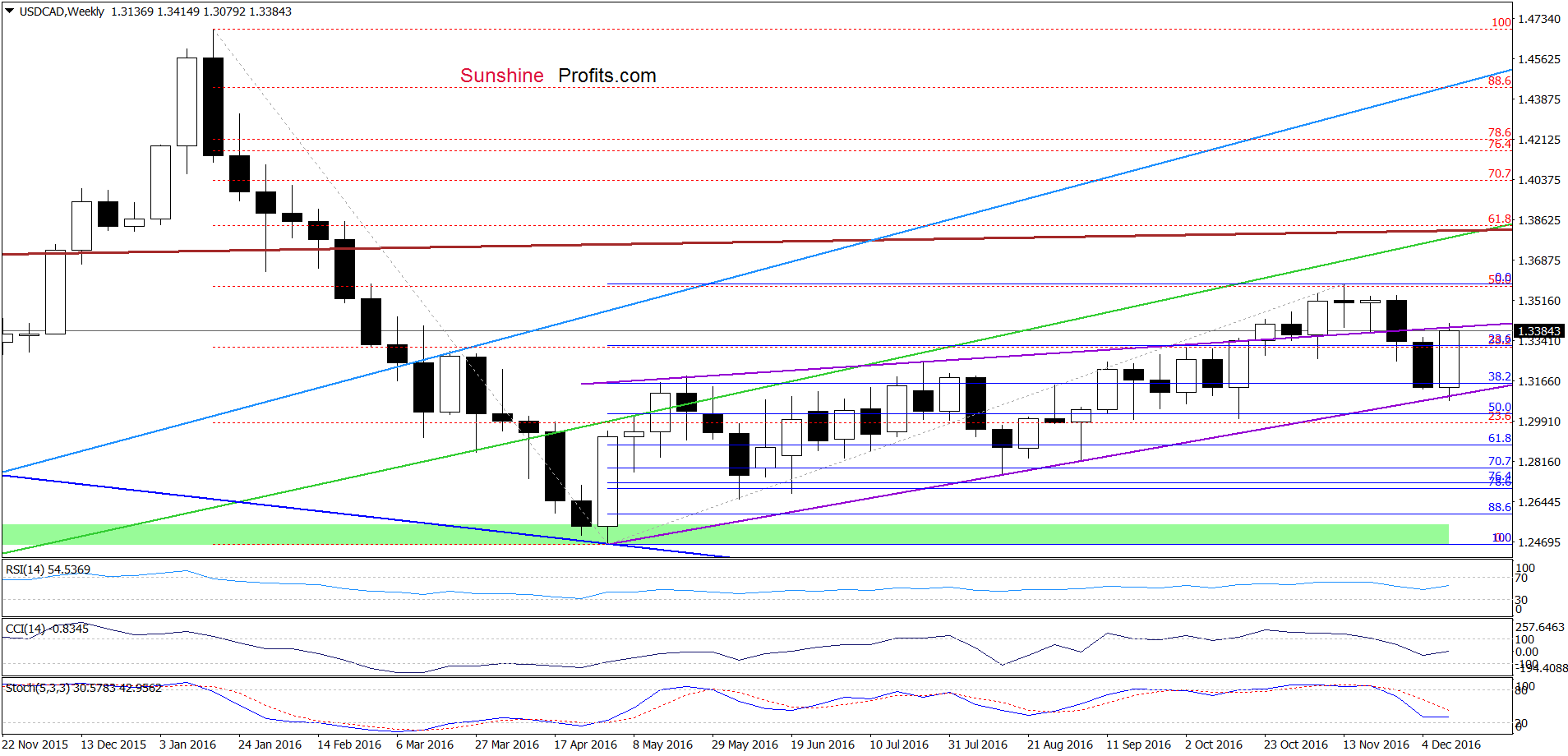Viewport: 1568px width, 756px height.
Task: Click the 1.26445 price axis label
Action: point(1538,502)
